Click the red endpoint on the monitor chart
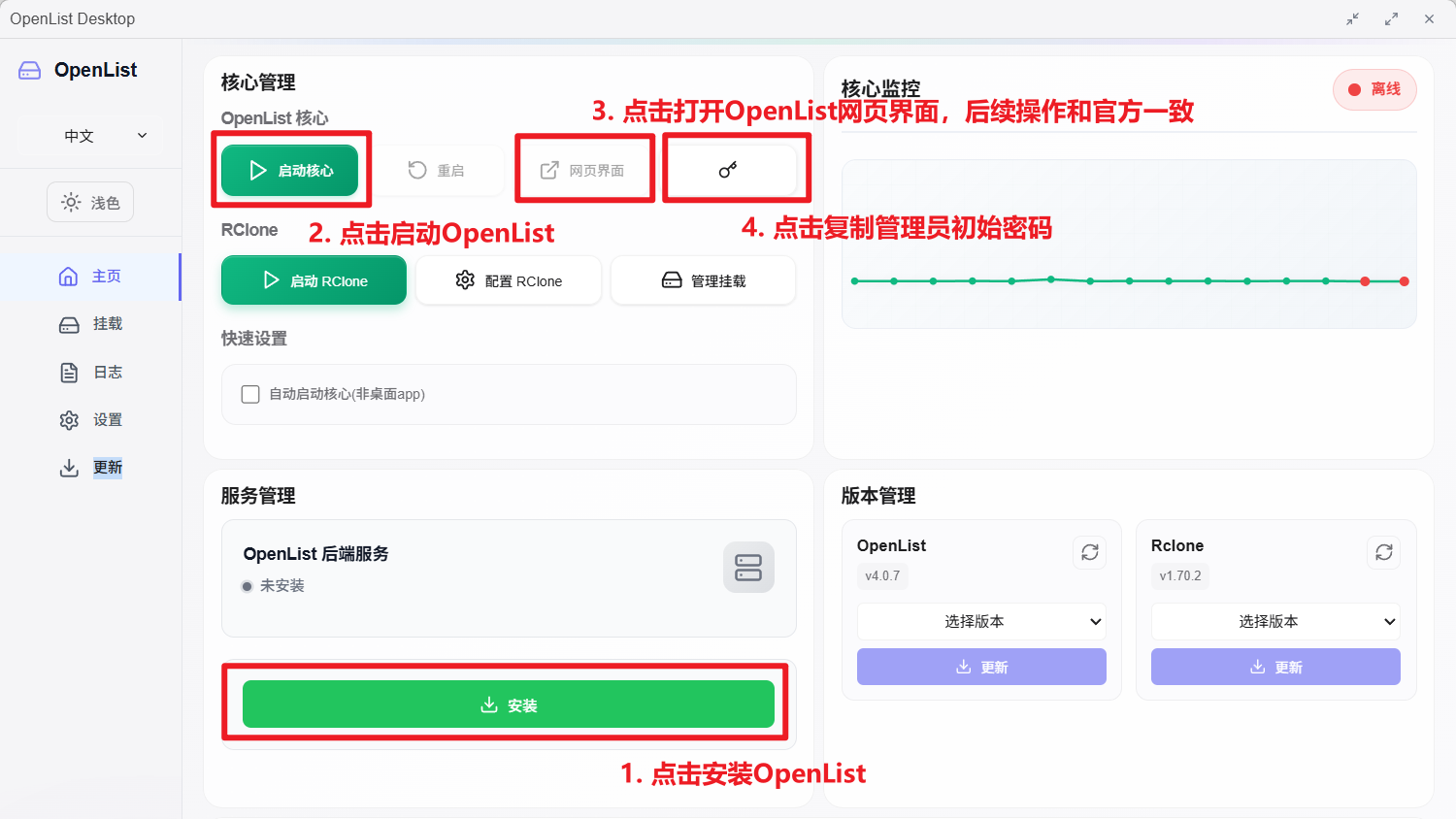 (x=1405, y=281)
